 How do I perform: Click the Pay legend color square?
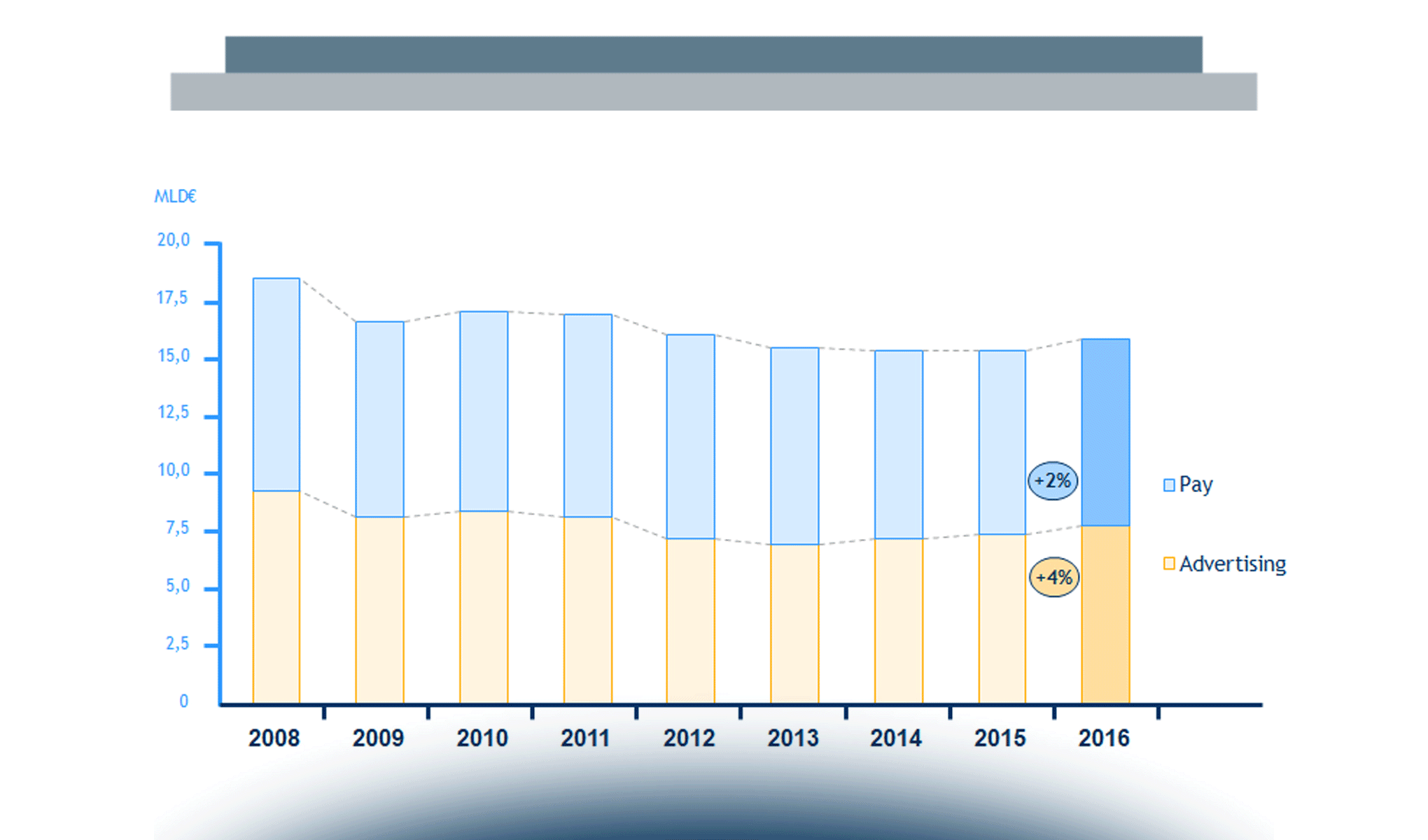point(1168,485)
